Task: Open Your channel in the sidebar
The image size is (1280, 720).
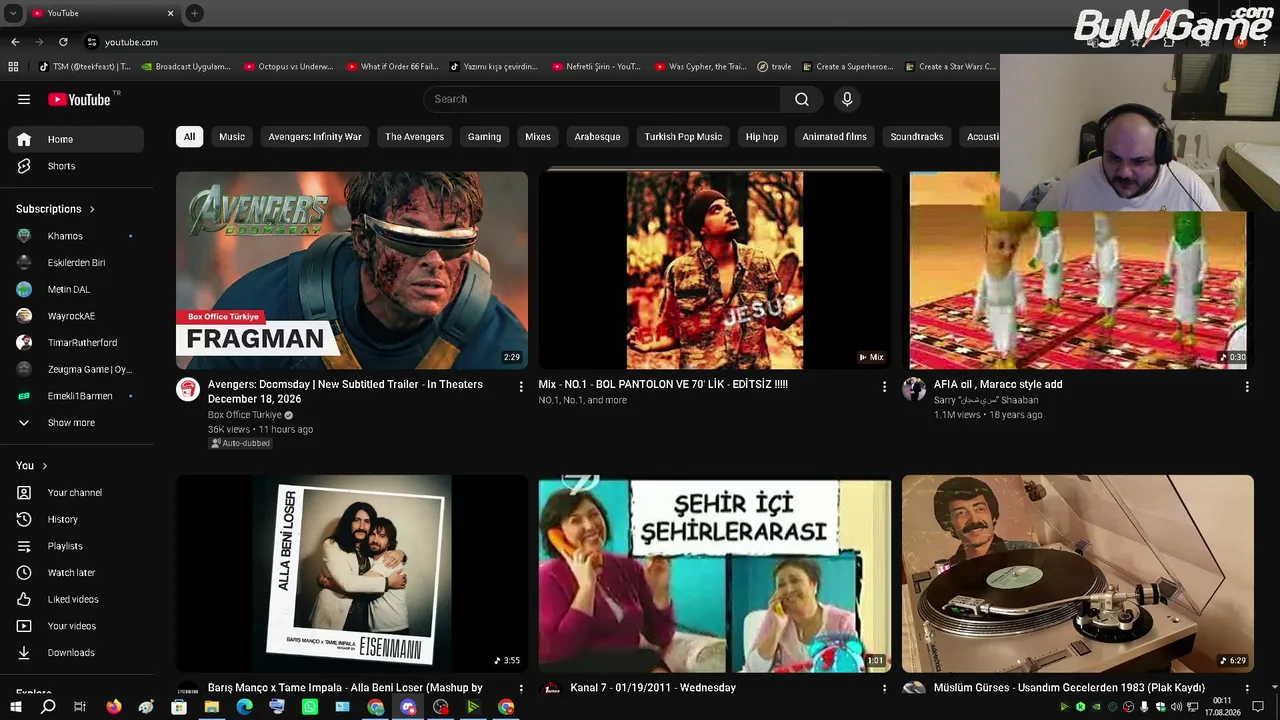Action: click(76, 493)
